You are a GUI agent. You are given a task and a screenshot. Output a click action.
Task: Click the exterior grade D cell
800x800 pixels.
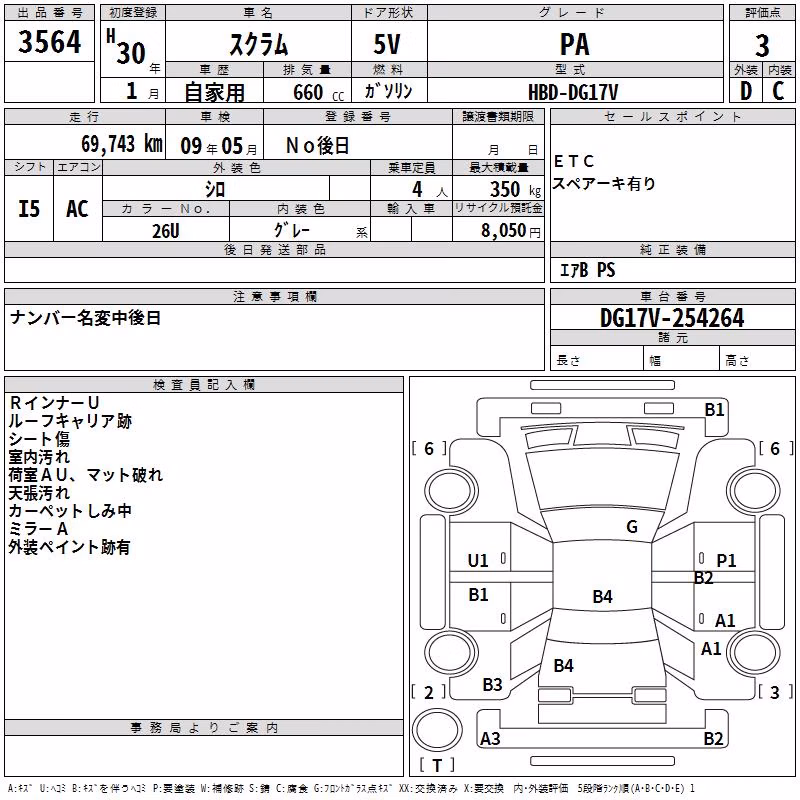pos(746,91)
